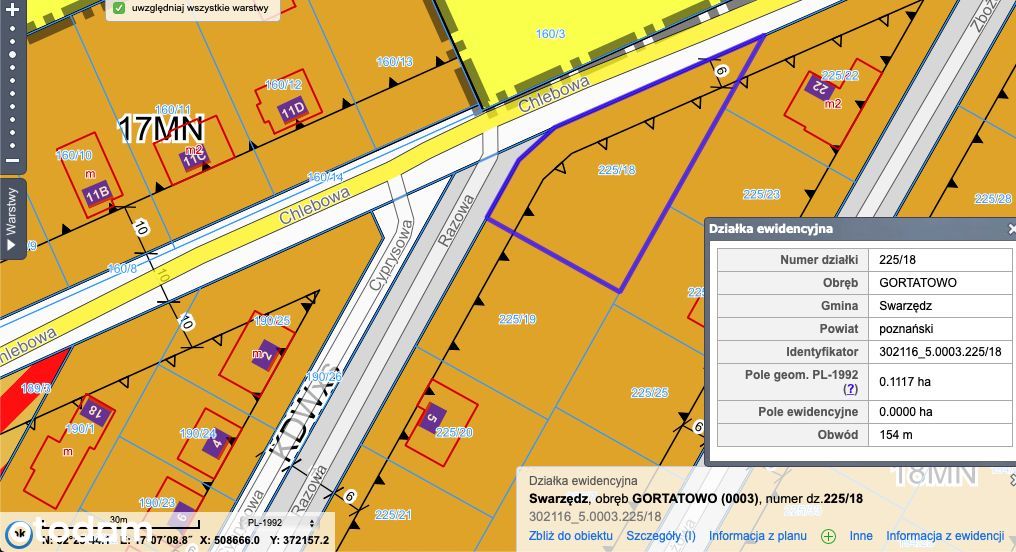Click parcel label 160/10 on map
Image resolution: width=1016 pixels, height=552 pixels.
74,155
